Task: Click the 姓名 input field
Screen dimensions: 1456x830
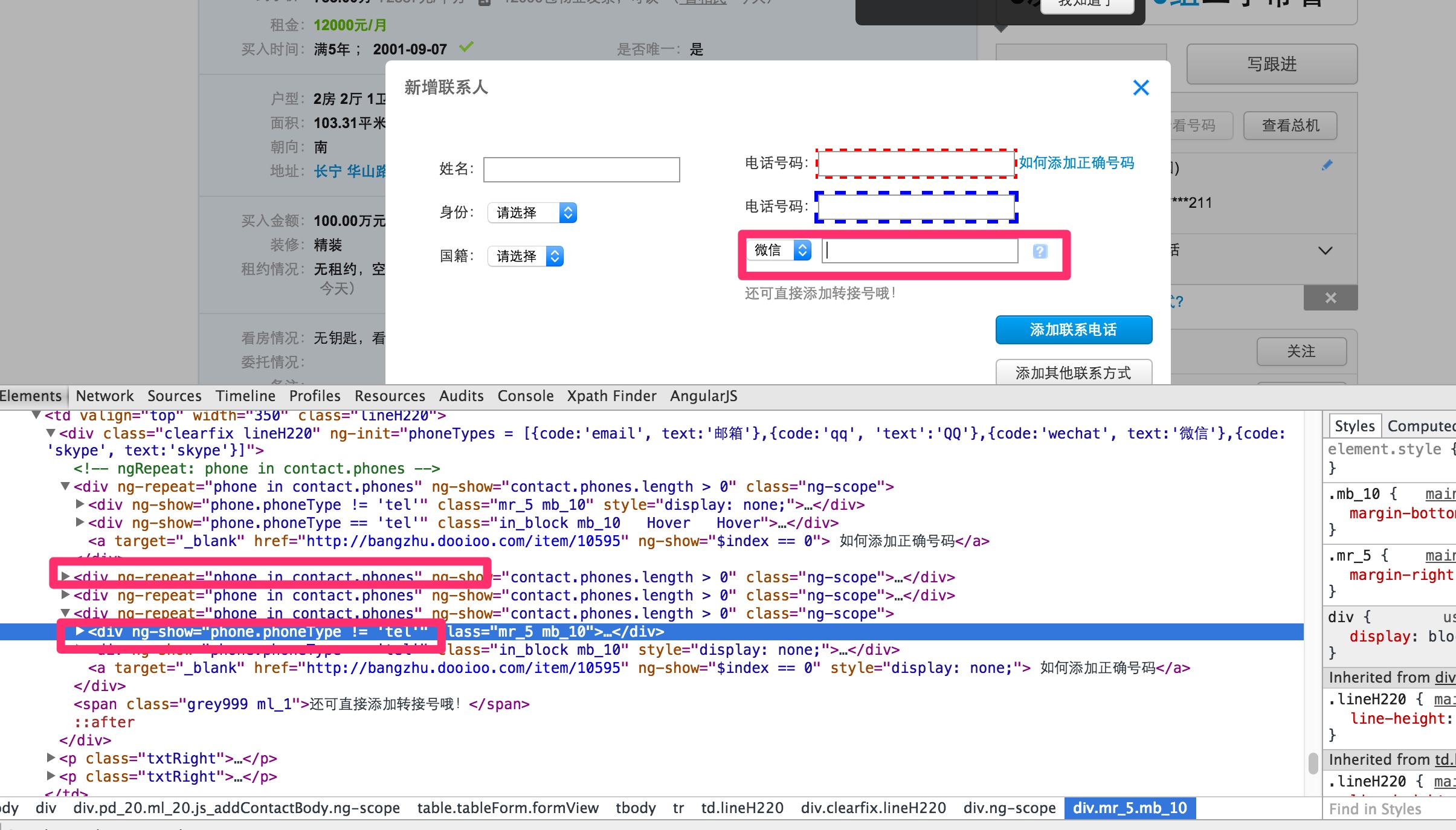Action: click(x=582, y=170)
